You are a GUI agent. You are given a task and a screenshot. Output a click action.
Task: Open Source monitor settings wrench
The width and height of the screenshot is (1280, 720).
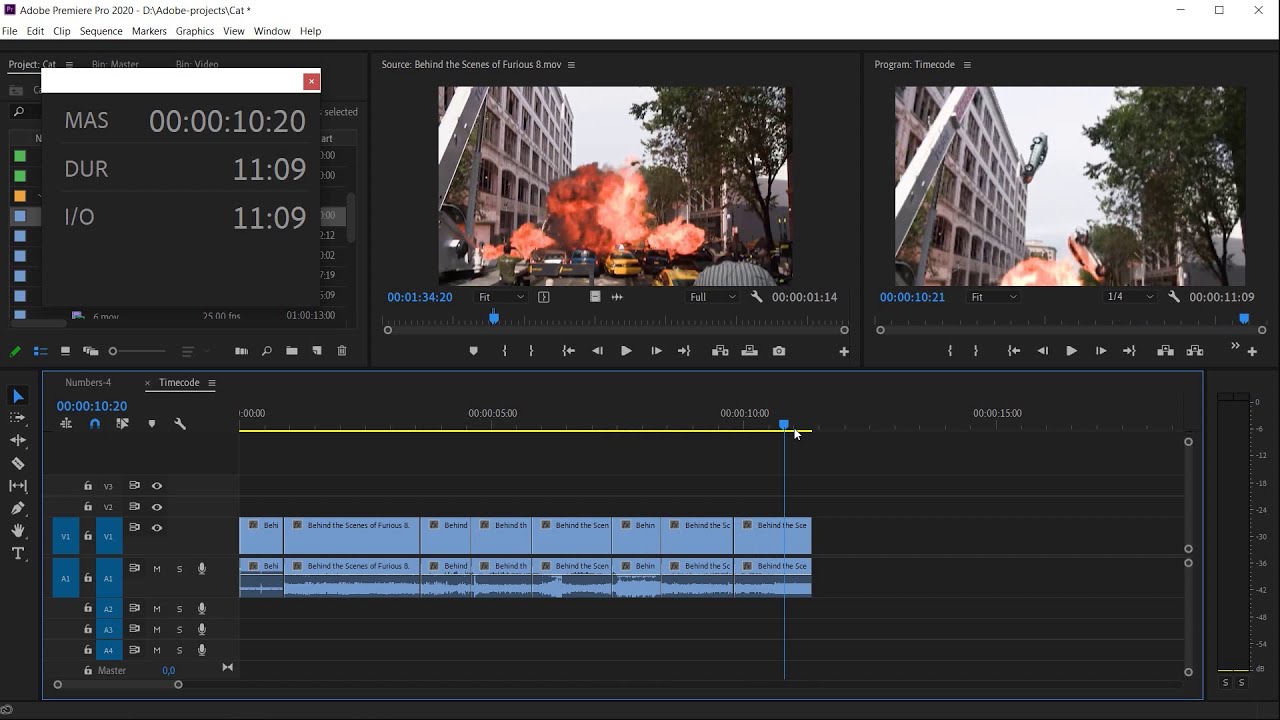(x=756, y=297)
